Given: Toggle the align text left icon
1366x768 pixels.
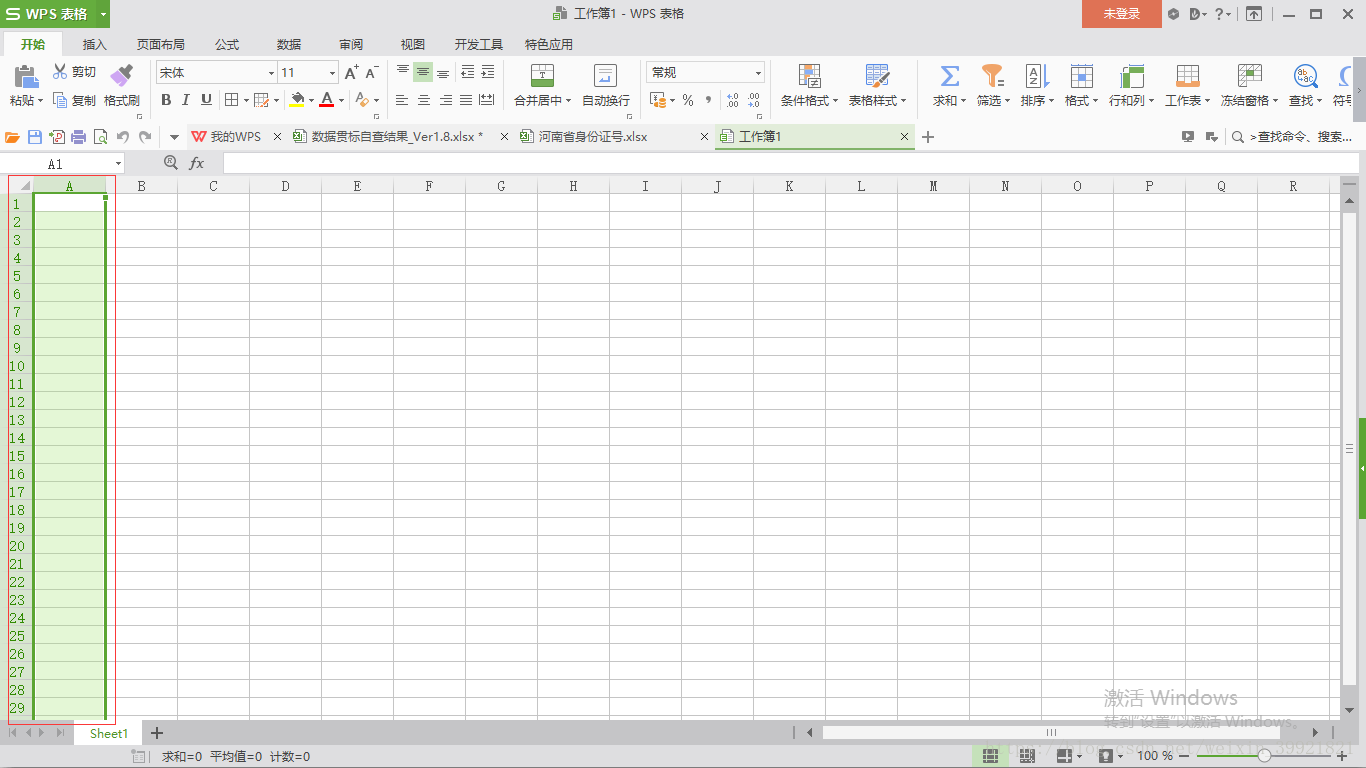Looking at the screenshot, I should coord(402,100).
